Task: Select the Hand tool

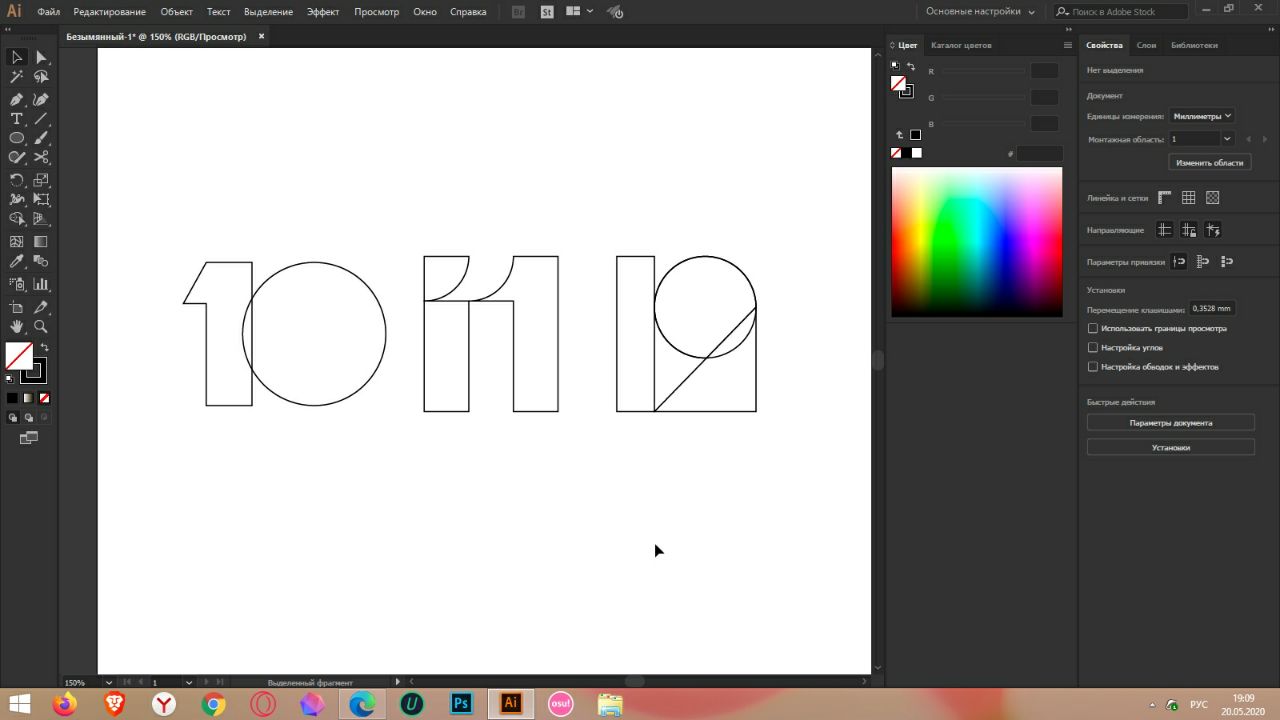Action: (x=17, y=327)
